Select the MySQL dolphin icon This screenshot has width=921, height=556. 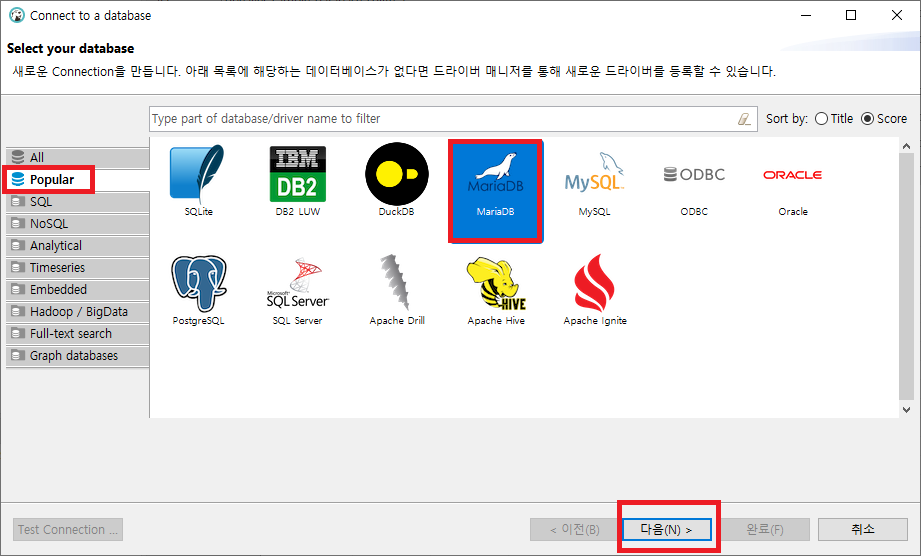click(594, 175)
